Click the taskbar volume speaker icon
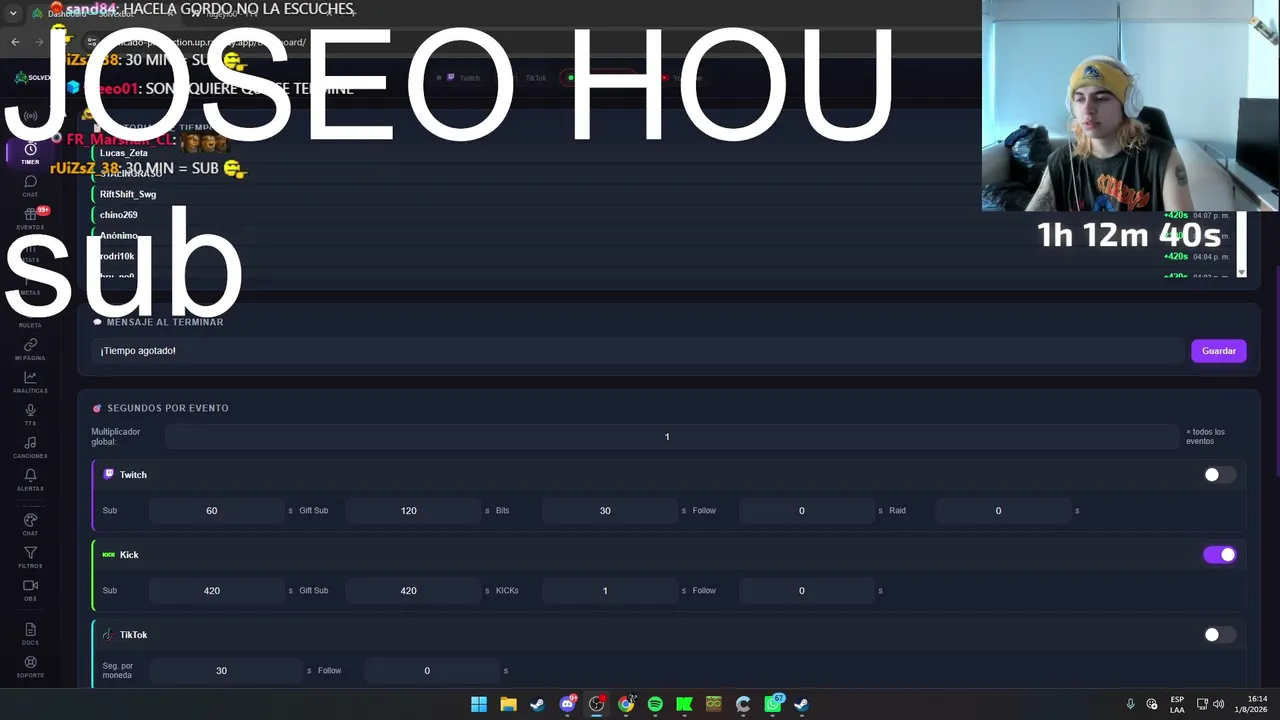The height and width of the screenshot is (720, 1280). tap(1218, 704)
